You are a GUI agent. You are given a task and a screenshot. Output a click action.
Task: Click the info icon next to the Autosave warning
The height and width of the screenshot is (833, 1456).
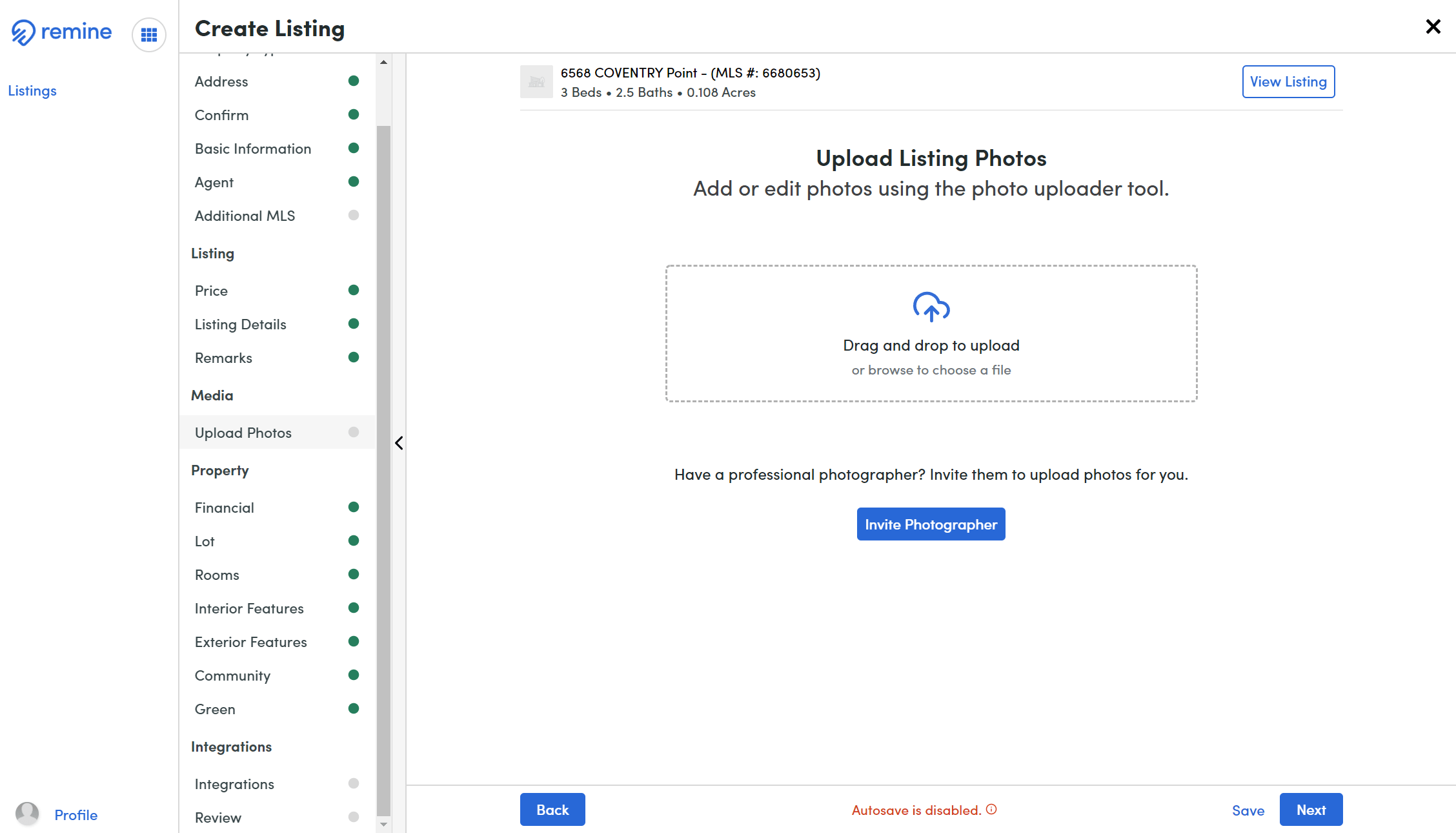tap(992, 809)
